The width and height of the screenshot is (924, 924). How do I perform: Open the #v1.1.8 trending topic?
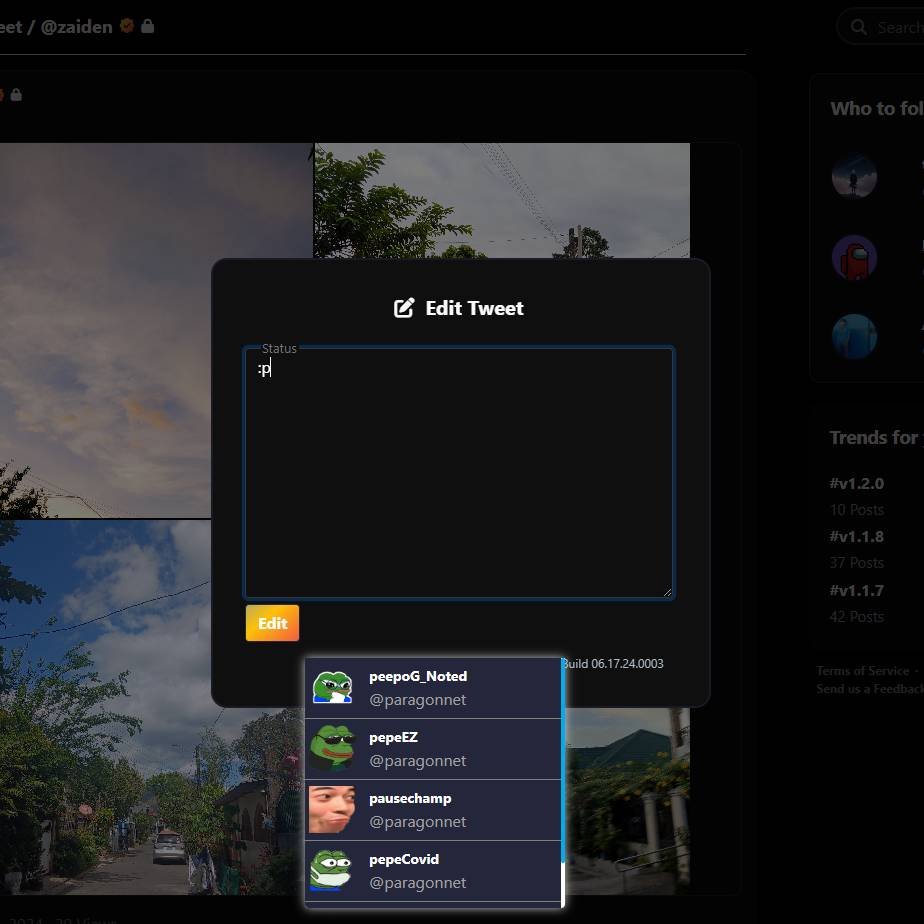[x=856, y=537]
